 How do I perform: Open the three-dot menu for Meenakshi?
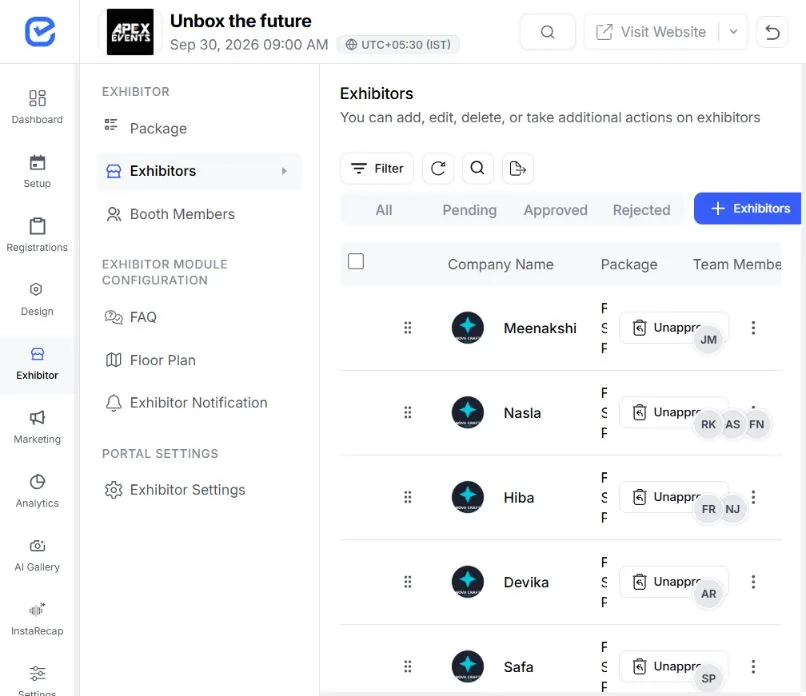[x=753, y=328]
